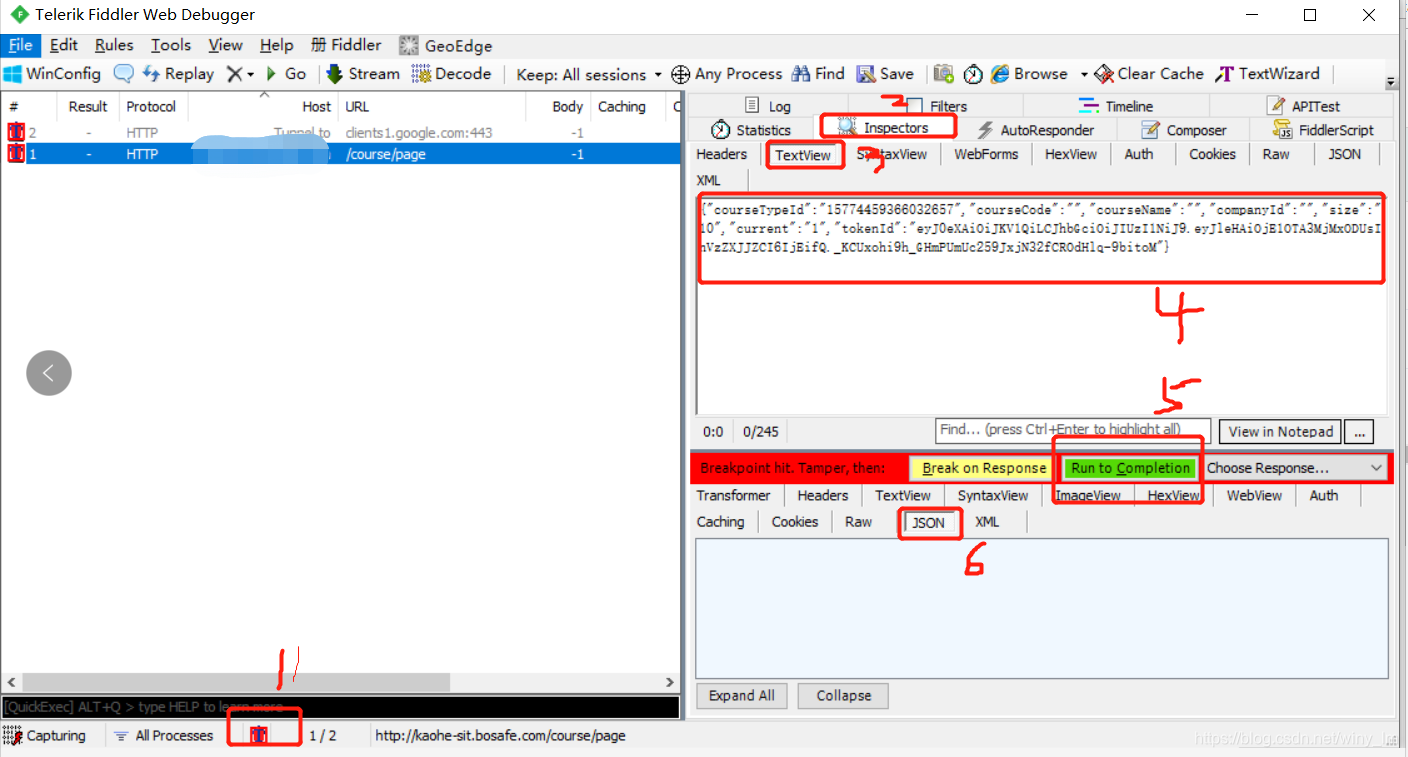Switch to the Filters tab

[x=937, y=106]
